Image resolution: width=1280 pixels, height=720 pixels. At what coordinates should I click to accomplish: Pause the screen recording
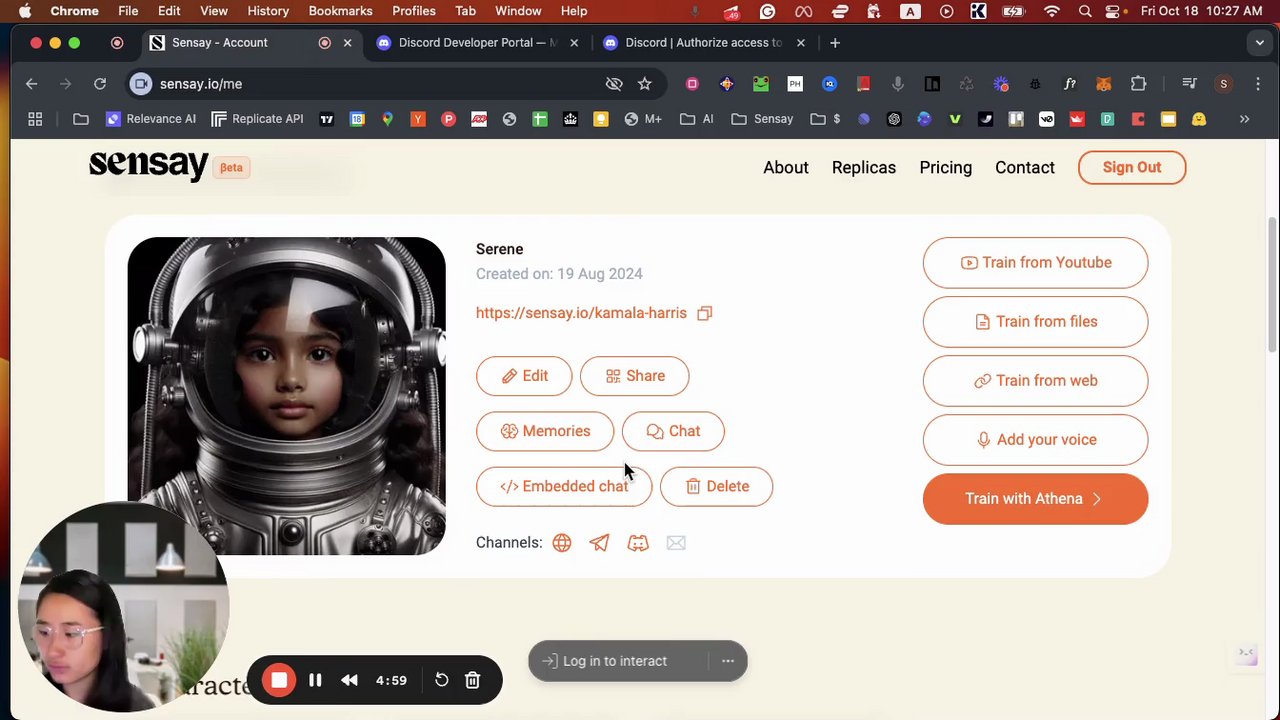pyautogui.click(x=315, y=681)
